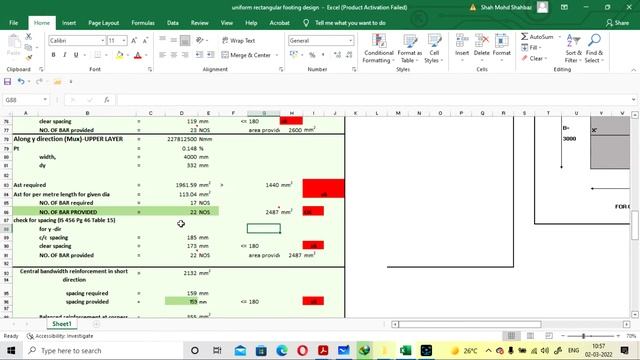
Task: Click the insert function fx icon
Action: coord(107,100)
